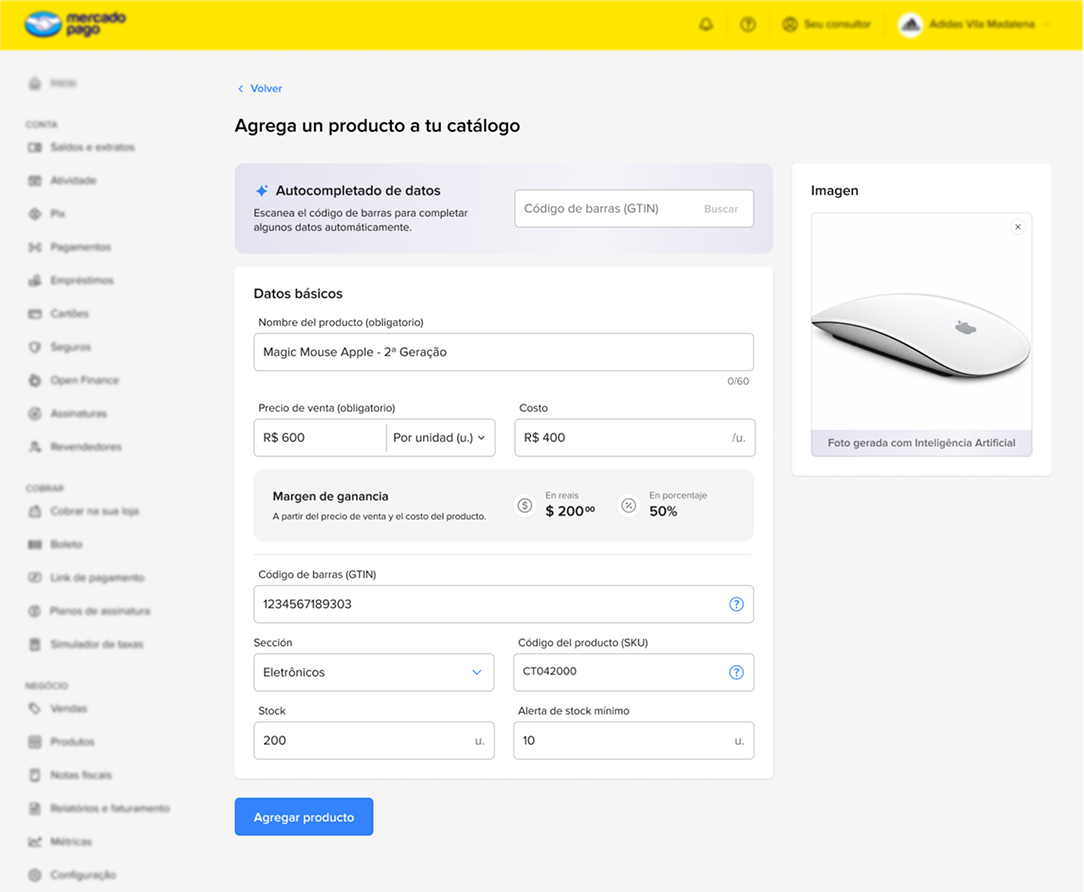Click the Revendedores sidebar icon
This screenshot has height=892, width=1084.
coord(35,447)
